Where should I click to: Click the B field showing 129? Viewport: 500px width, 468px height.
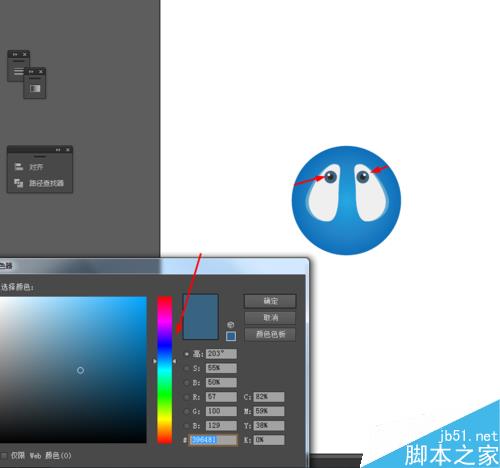coord(221,425)
